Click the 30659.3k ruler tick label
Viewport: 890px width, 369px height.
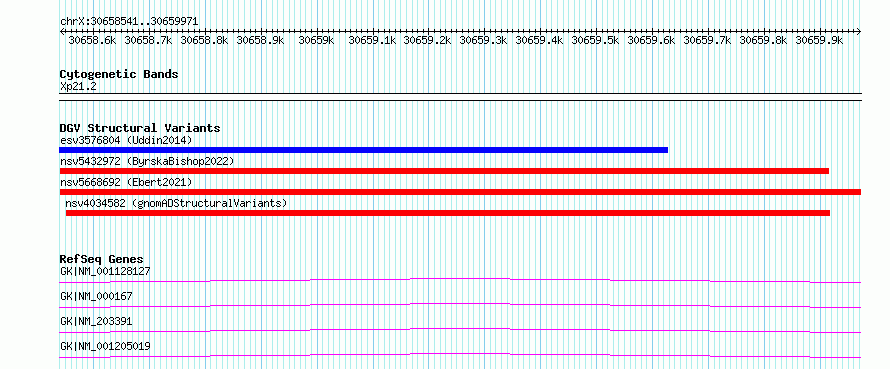[x=484, y=40]
